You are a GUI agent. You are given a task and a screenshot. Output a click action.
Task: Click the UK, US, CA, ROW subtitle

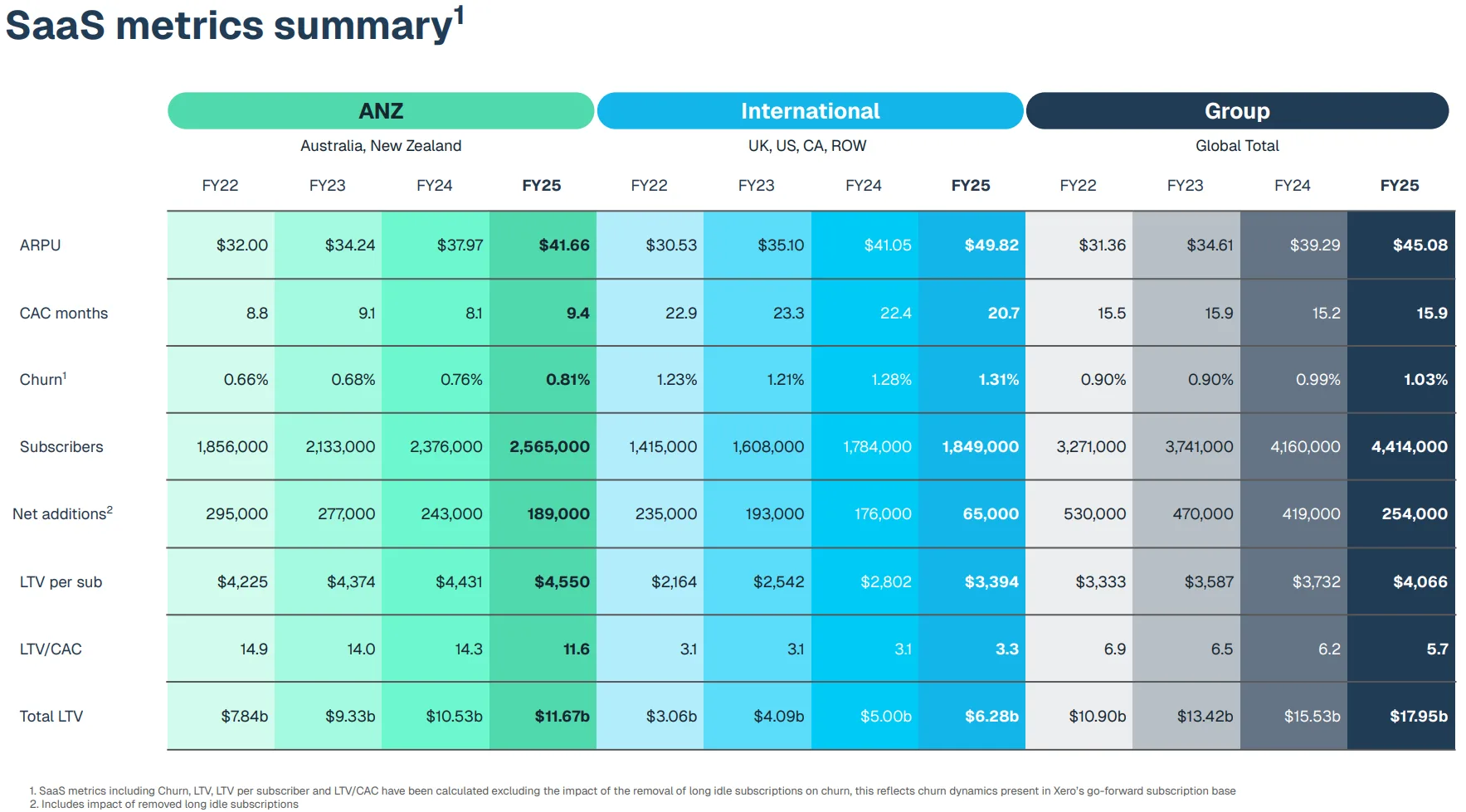(806, 146)
